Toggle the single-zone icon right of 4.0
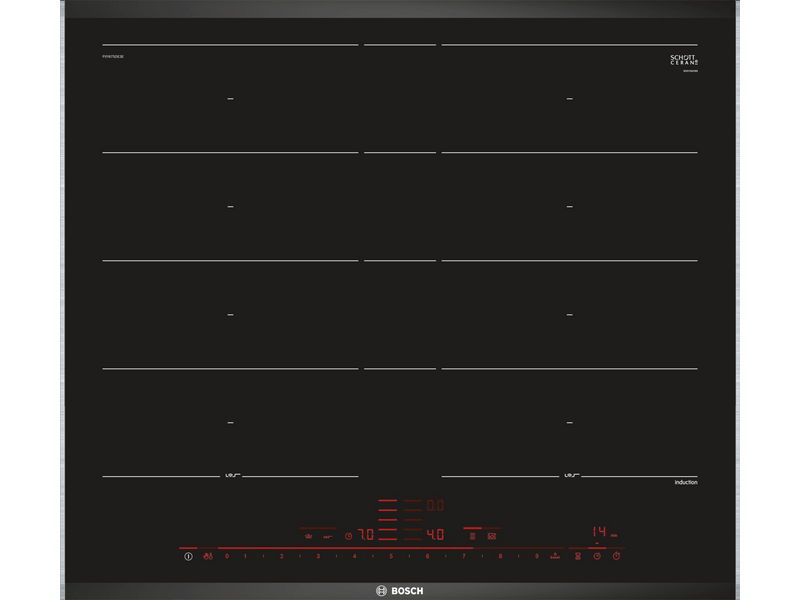This screenshot has height=600, width=800. 472,536
